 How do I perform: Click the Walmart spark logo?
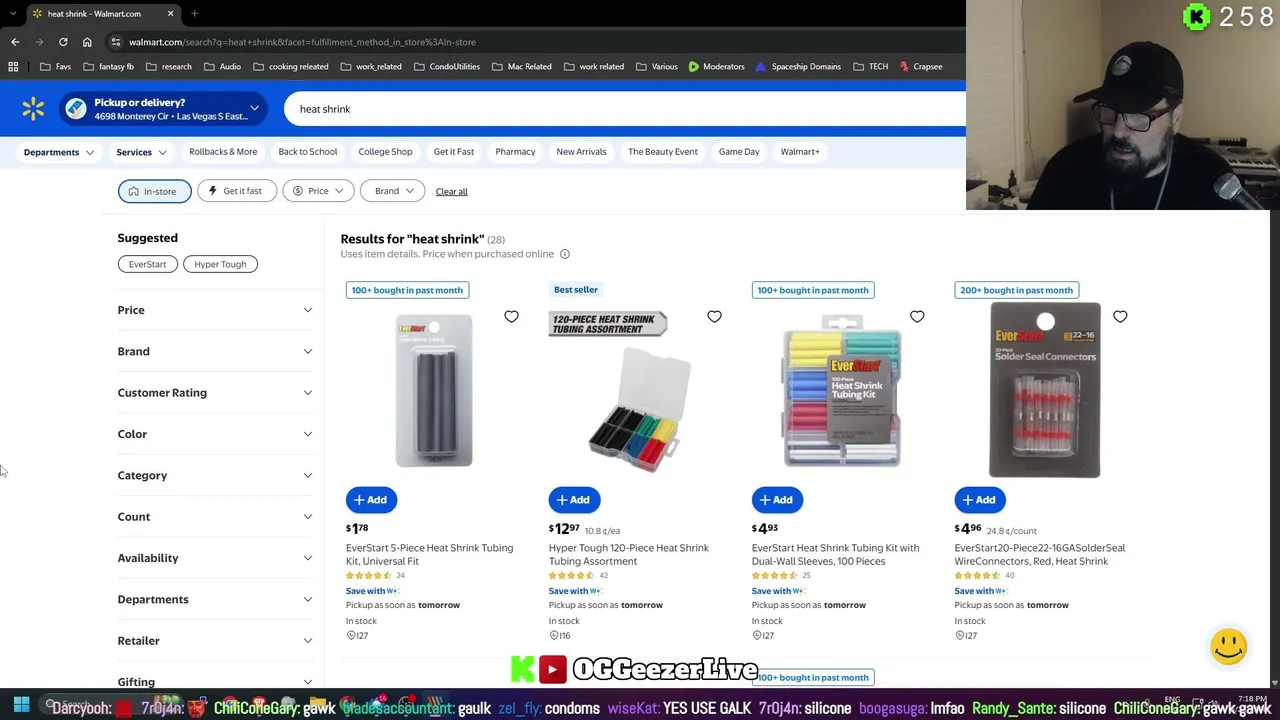[33, 109]
